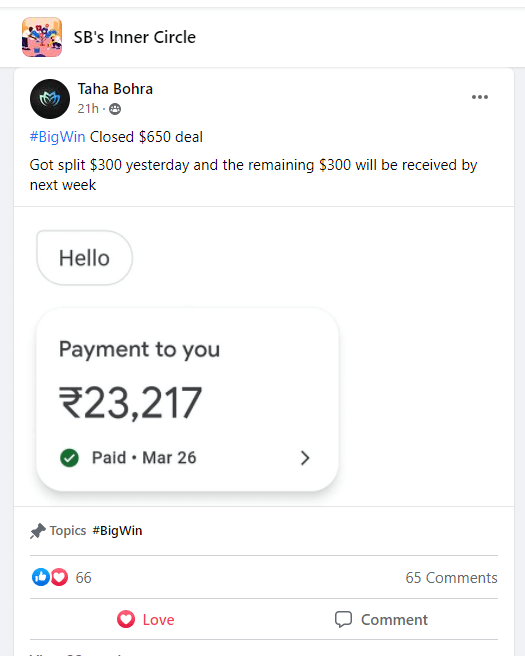Open the Payment to you card image
The image size is (525, 656).
[187, 400]
